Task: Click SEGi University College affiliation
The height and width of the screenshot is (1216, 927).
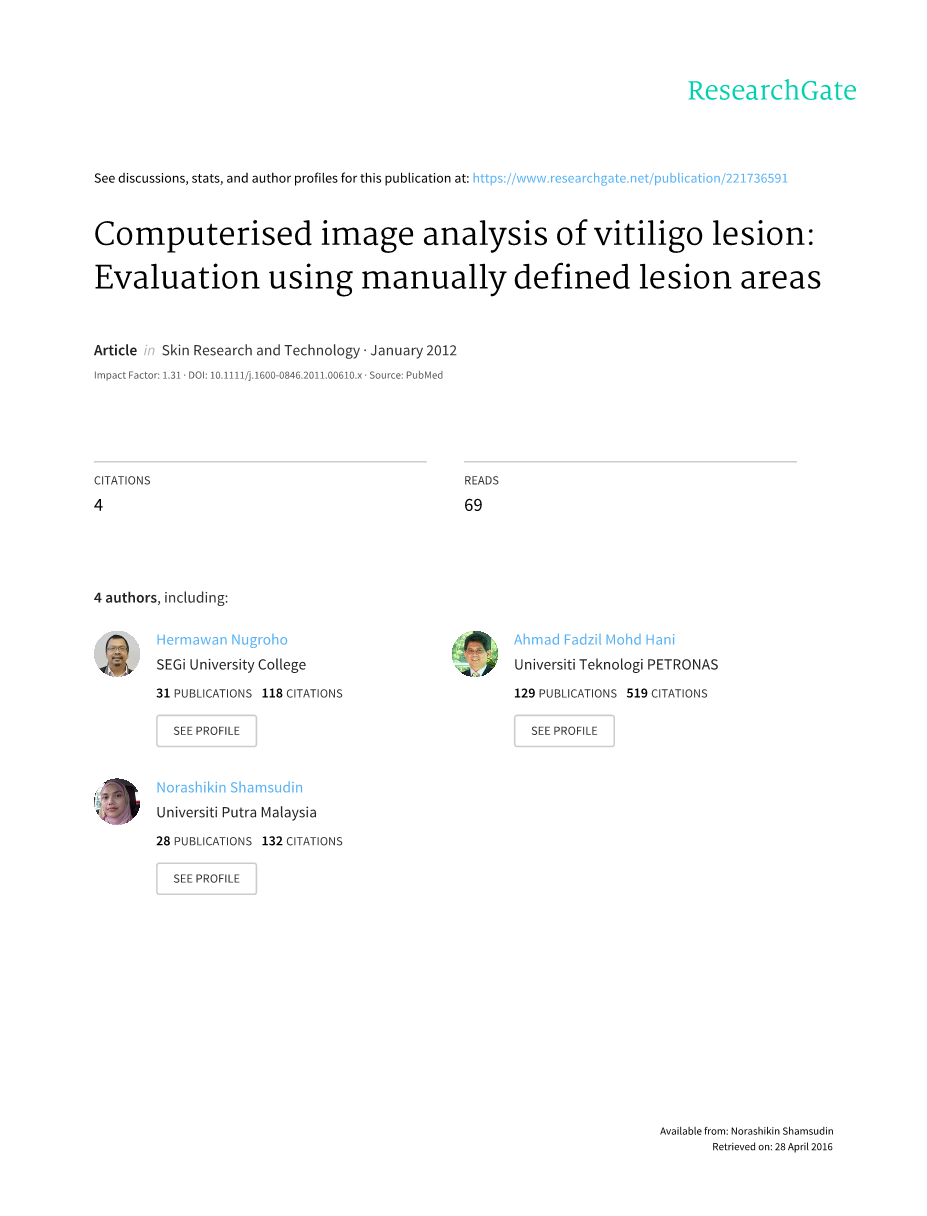Action: click(x=231, y=665)
